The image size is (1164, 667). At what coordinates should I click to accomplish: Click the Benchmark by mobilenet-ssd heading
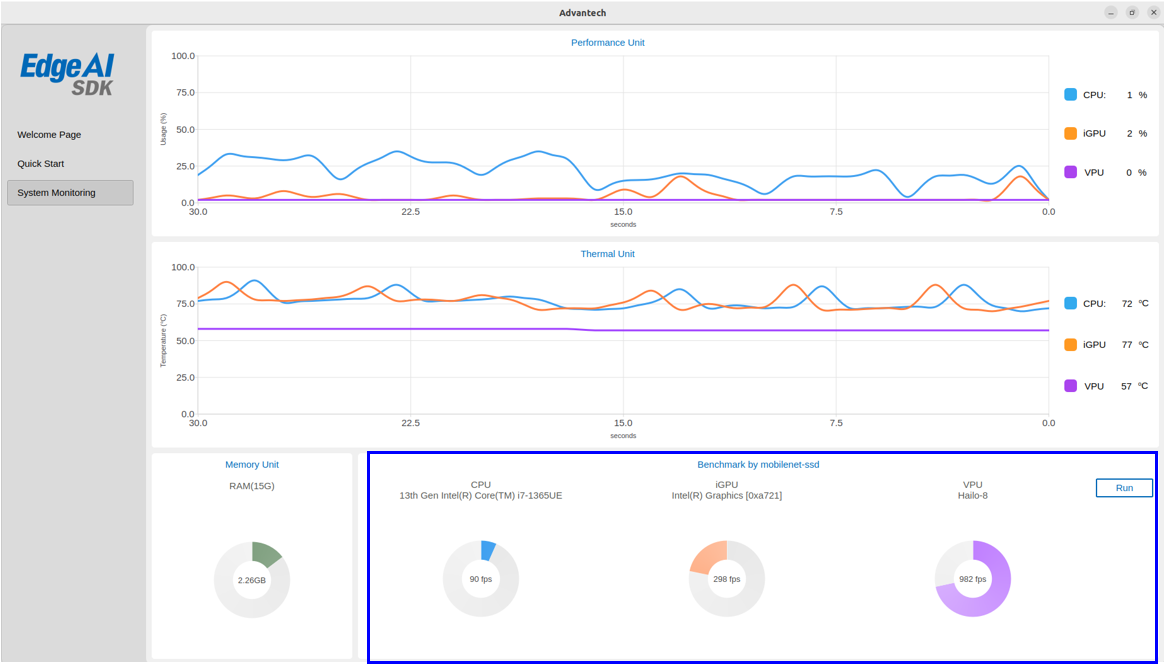[758, 465]
